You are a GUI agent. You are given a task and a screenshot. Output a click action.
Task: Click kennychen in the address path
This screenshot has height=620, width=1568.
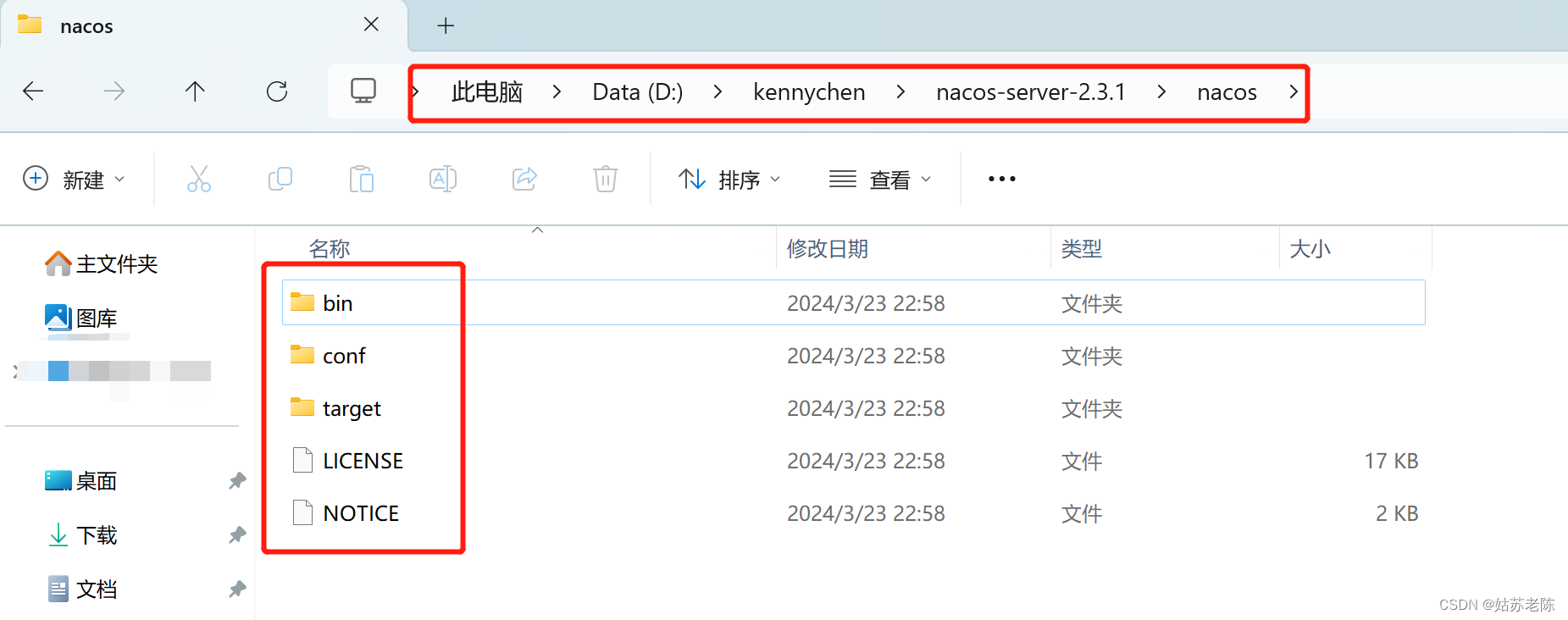pos(809,91)
